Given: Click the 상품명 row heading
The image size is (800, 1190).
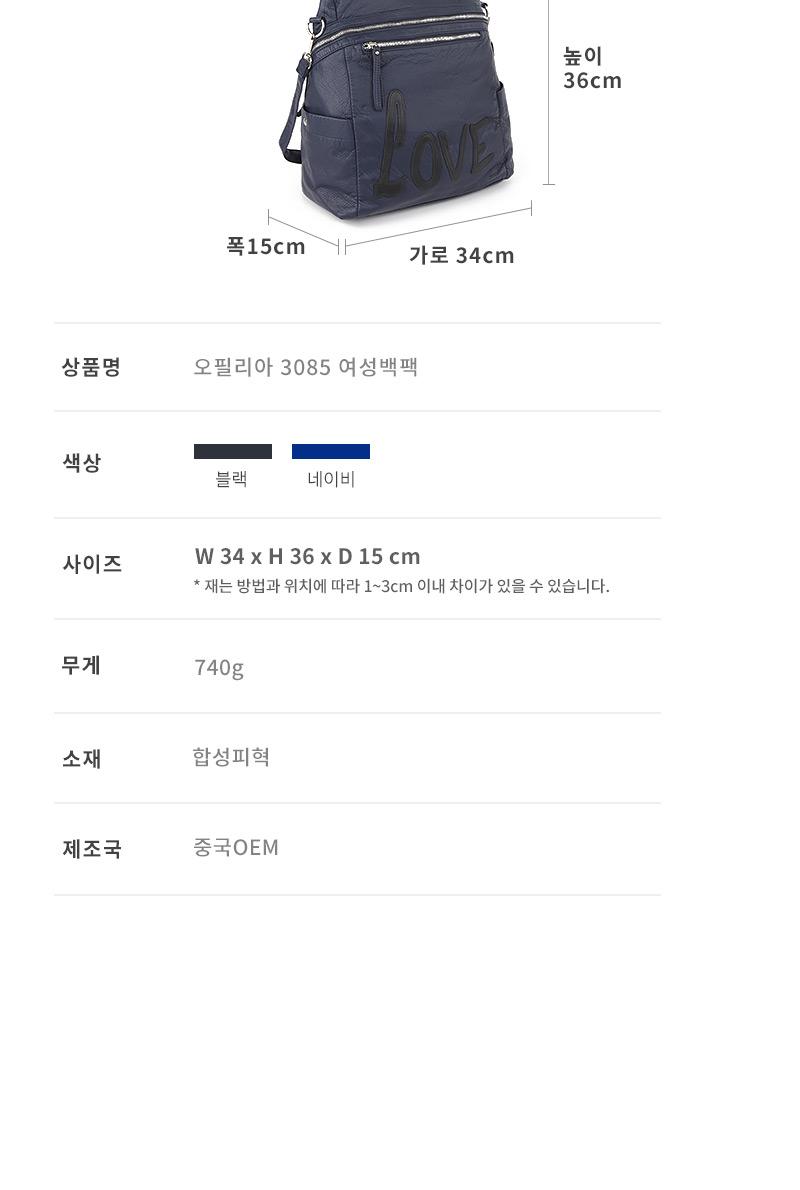Looking at the screenshot, I should click(91, 367).
